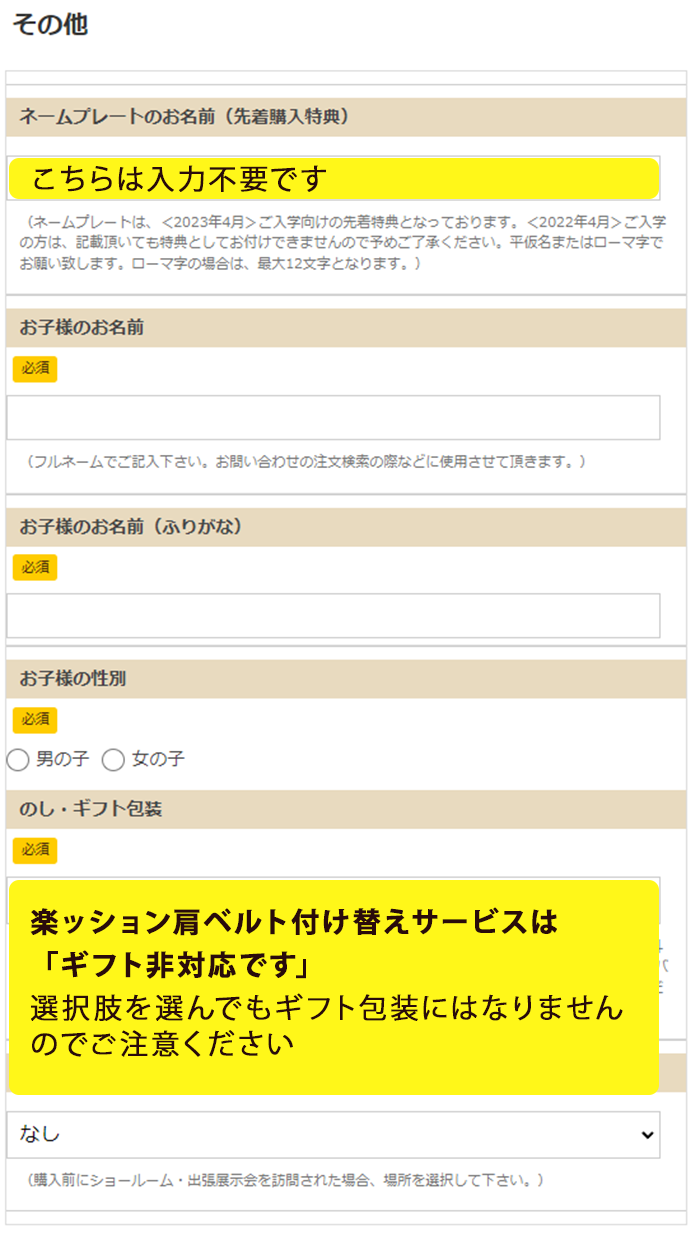Click the 必須 badge under お子様のお名前 header
The width and height of the screenshot is (700, 1244).
click(x=35, y=368)
